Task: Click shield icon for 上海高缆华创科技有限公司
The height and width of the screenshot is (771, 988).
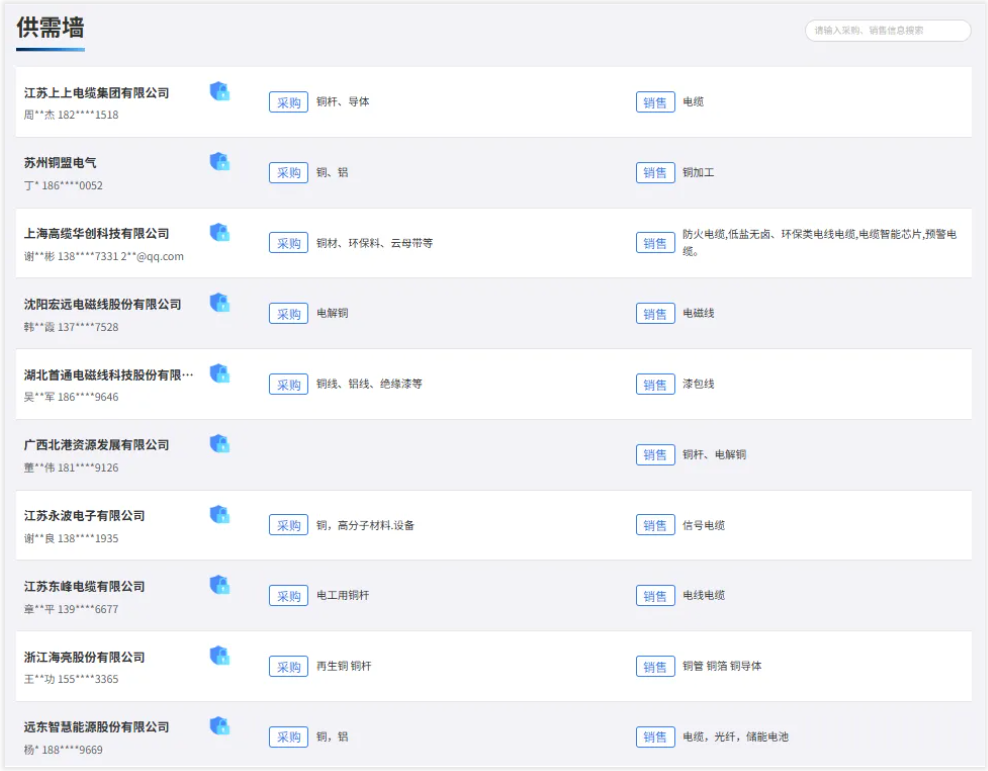Action: click(x=219, y=232)
